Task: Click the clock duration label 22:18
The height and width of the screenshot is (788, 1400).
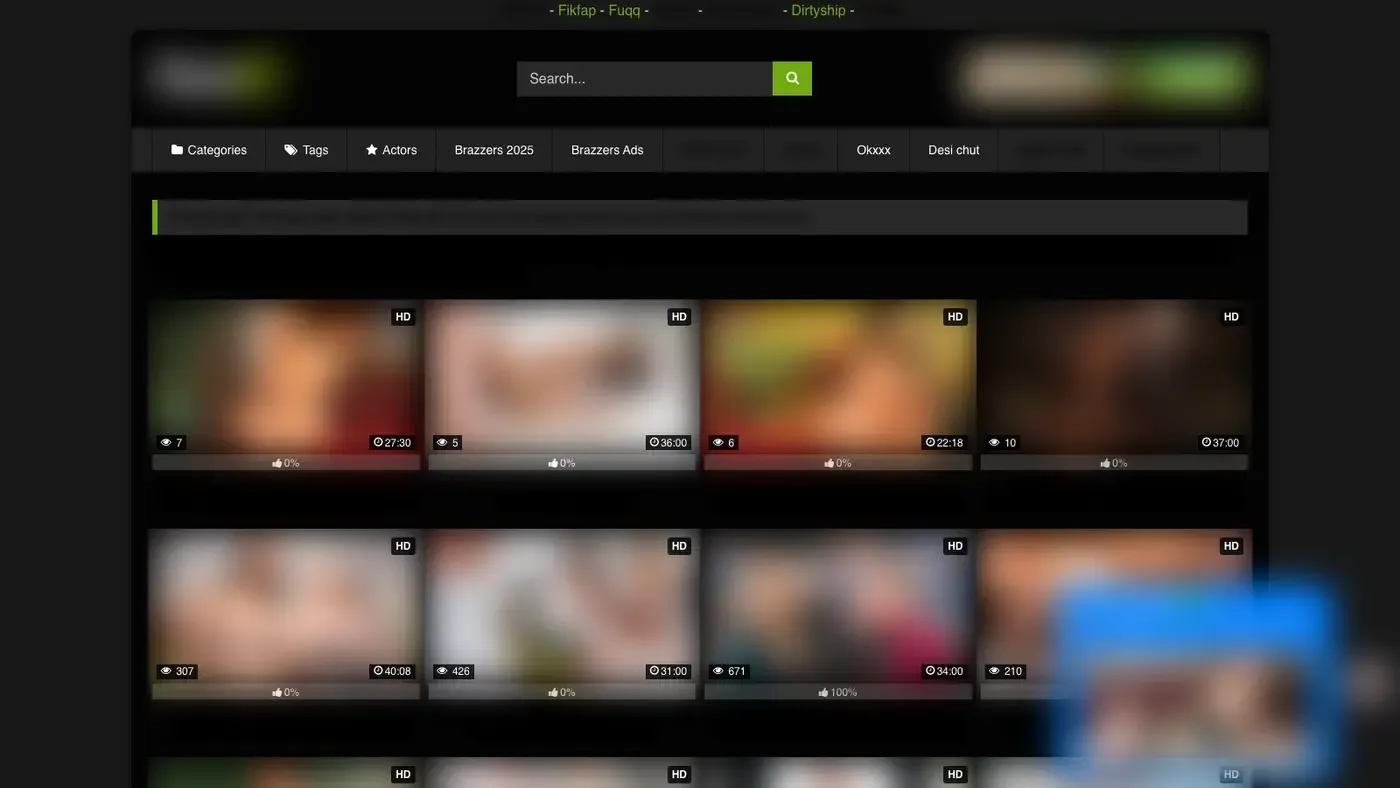Action: [x=944, y=443]
